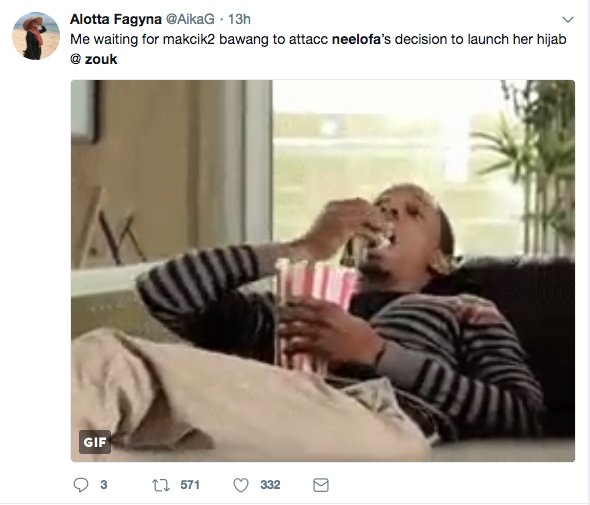Click the retweet count 571
The image size is (590, 505).
coord(190,485)
